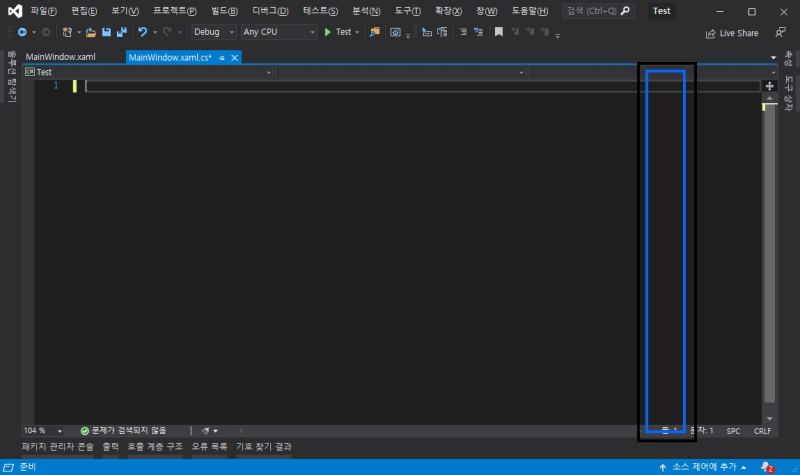Click the Clear Bookmarks icon
The image size is (800, 475).
(x=545, y=32)
